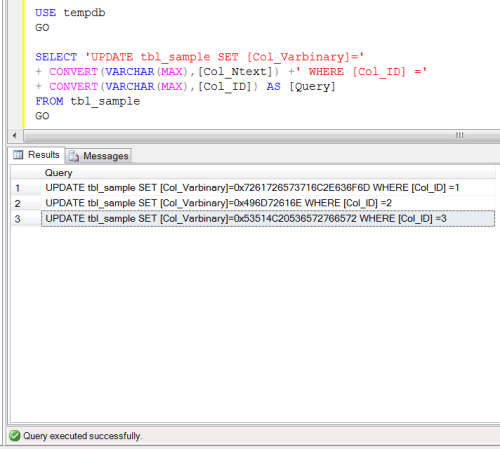Click the 'Query executed successfully.' status text

(83, 436)
